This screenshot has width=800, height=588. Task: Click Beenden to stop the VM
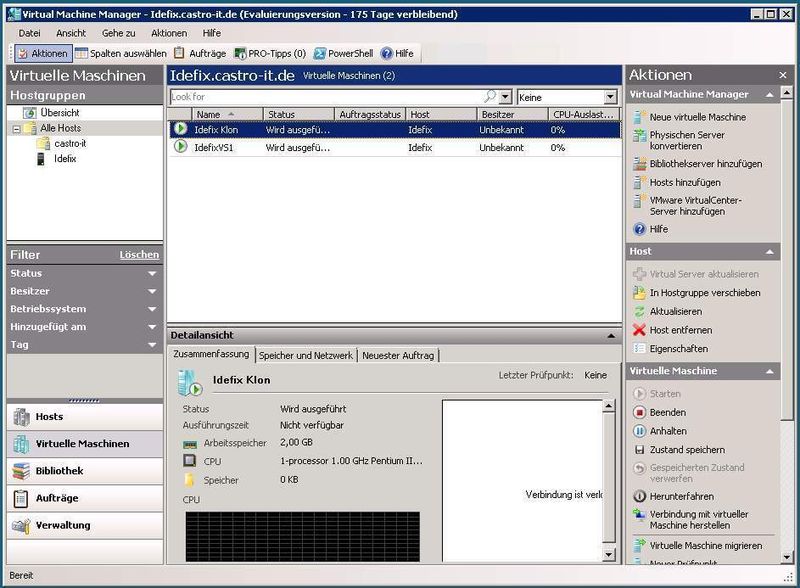coord(667,412)
